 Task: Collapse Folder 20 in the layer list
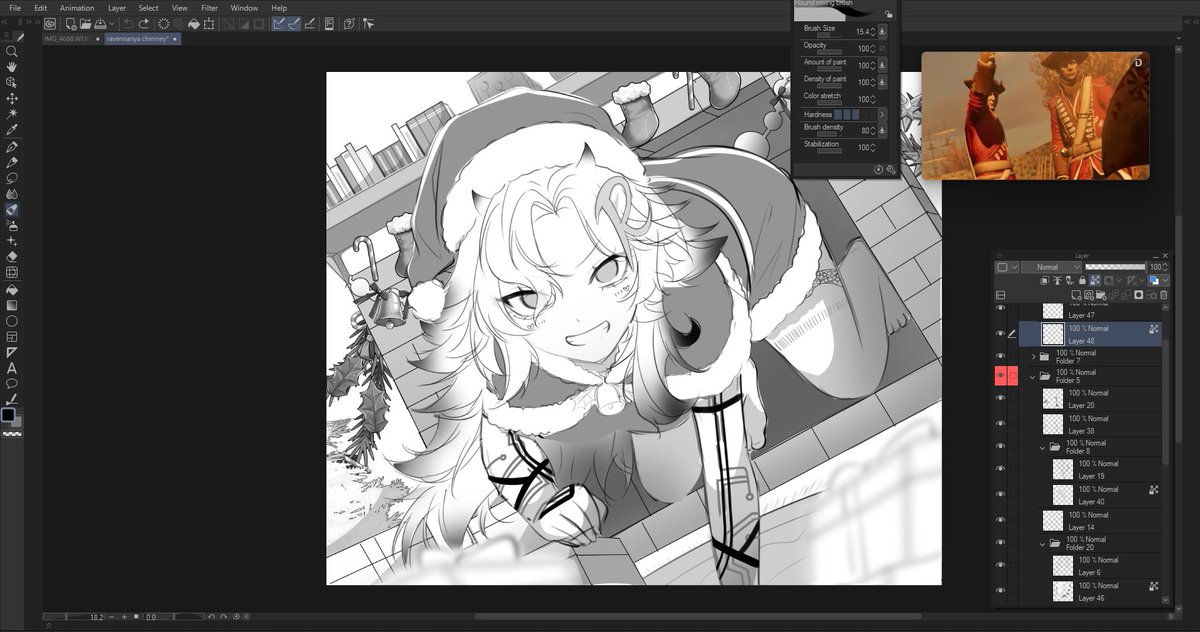pos(1043,543)
